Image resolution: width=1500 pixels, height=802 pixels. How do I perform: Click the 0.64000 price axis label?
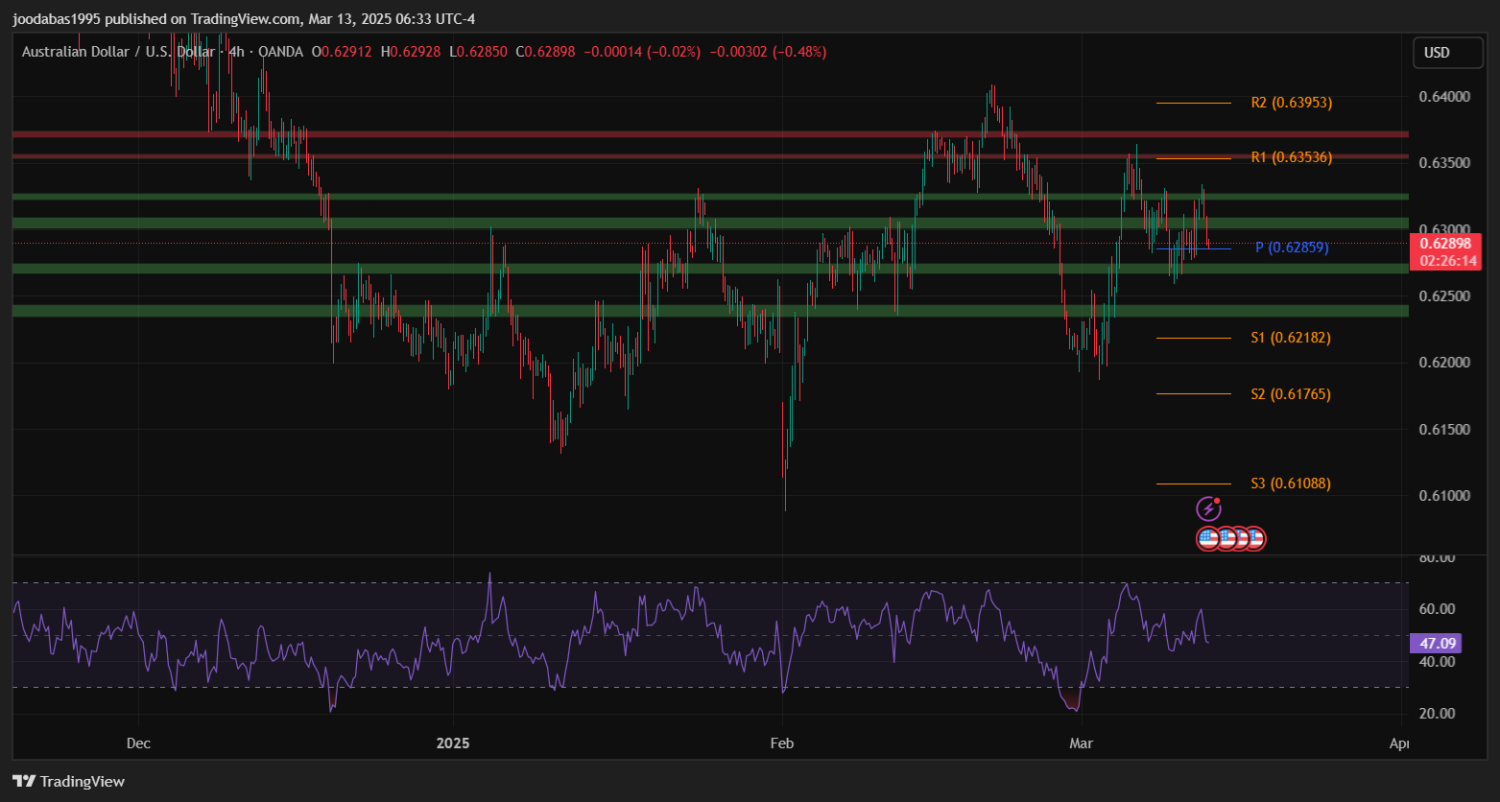point(1445,97)
